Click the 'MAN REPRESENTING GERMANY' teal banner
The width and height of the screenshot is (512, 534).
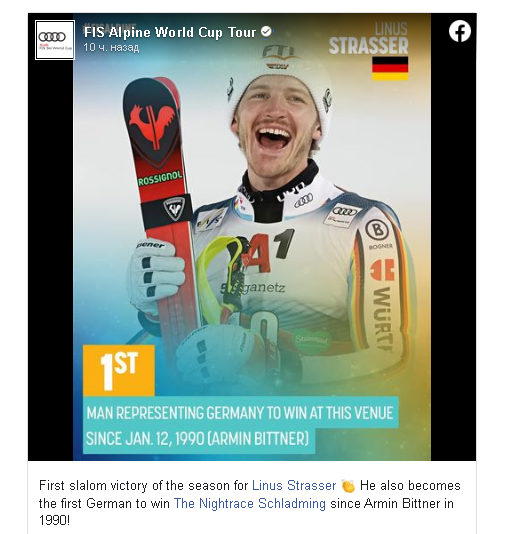pos(241,413)
